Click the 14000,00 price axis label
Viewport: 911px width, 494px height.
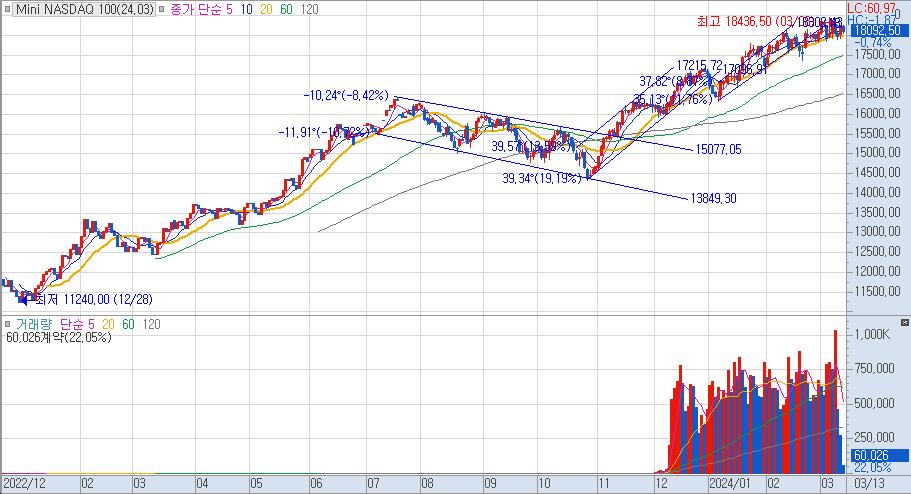click(x=877, y=192)
